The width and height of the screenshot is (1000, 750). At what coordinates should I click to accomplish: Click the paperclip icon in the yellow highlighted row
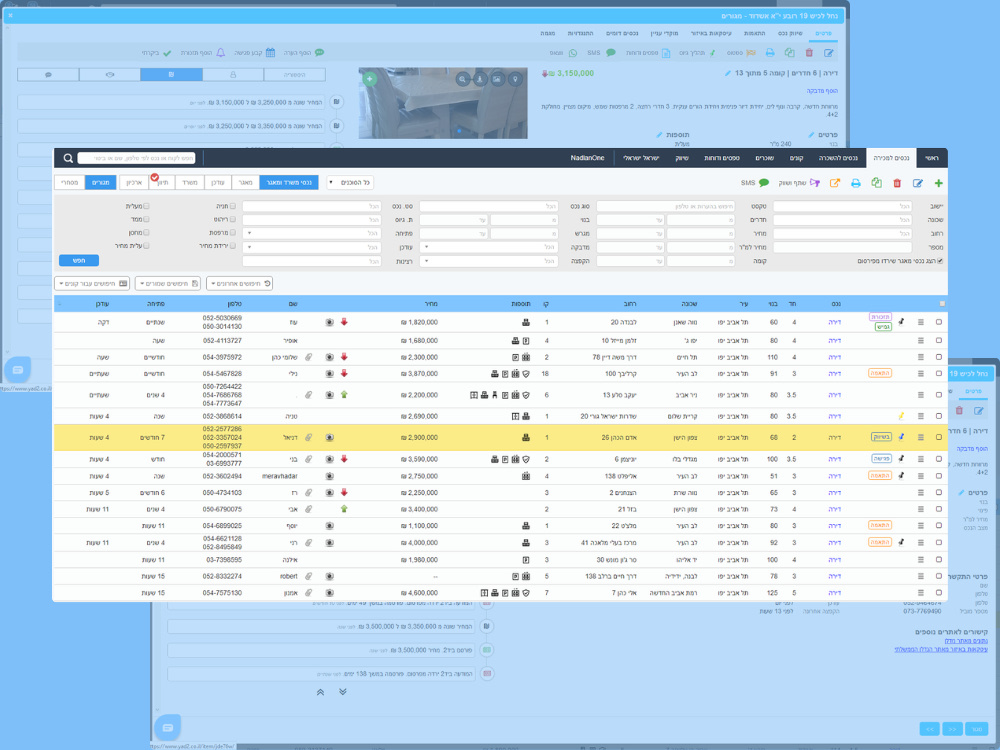click(309, 438)
